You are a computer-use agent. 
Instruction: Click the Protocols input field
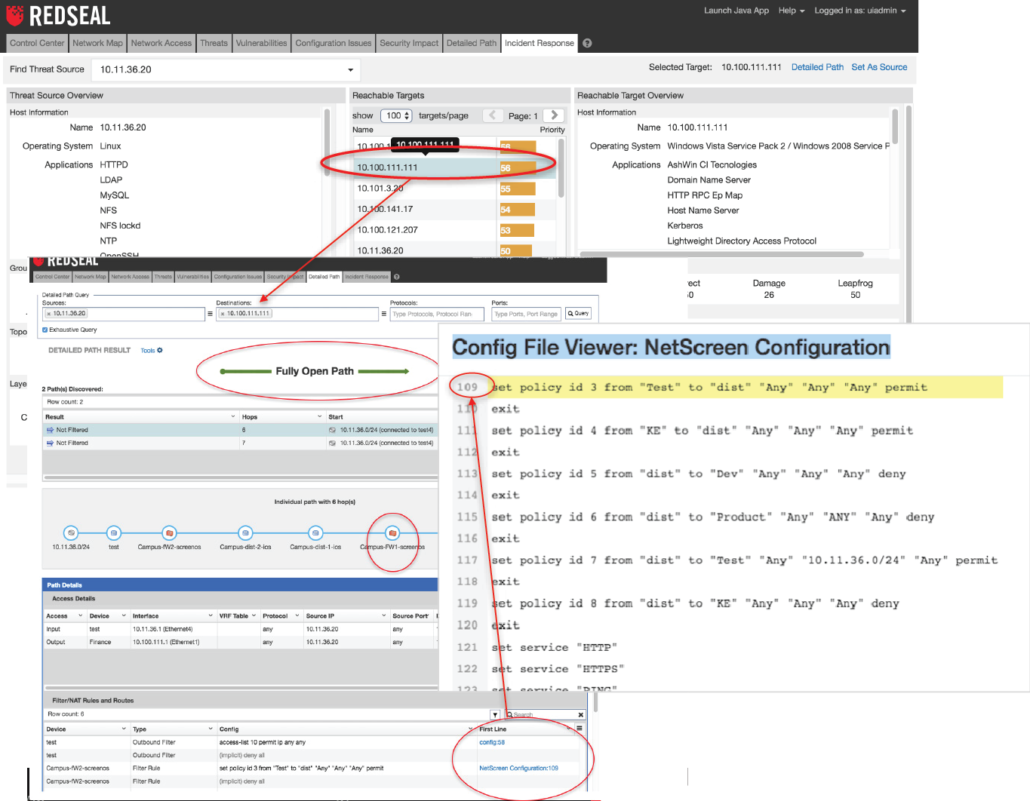437,314
